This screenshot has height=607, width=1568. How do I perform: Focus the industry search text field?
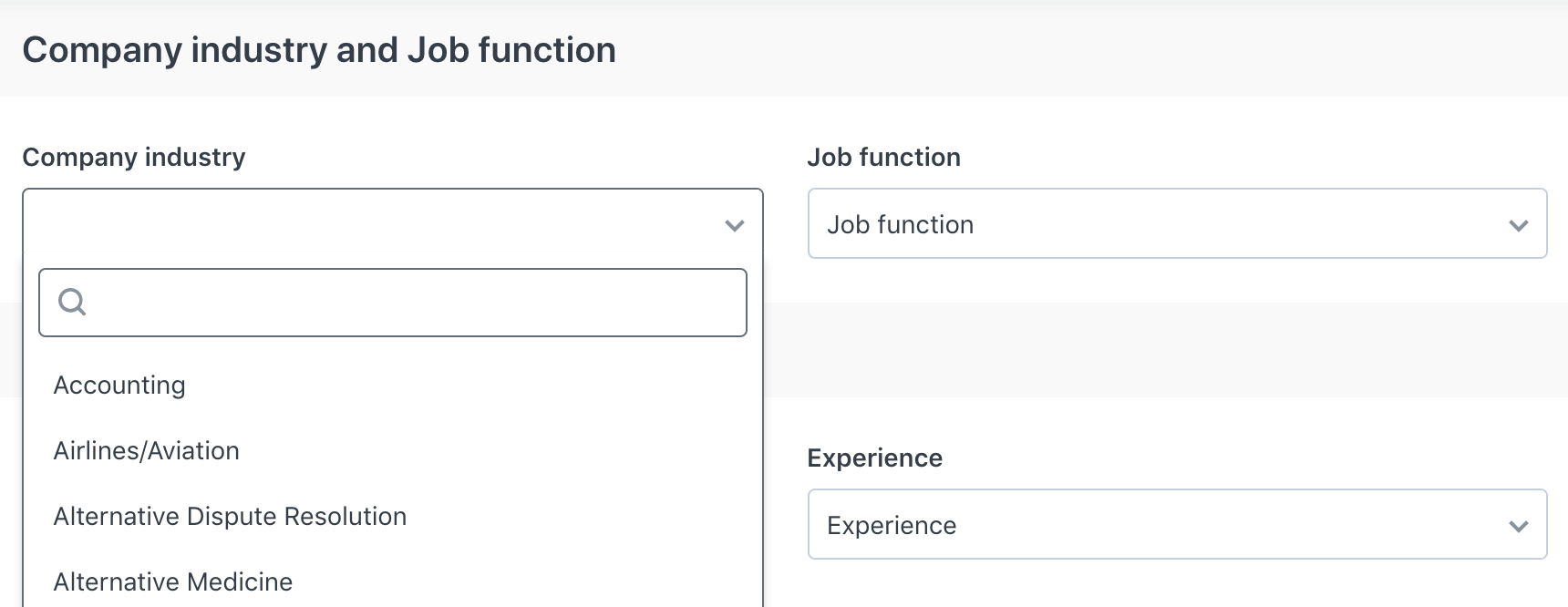pos(392,303)
